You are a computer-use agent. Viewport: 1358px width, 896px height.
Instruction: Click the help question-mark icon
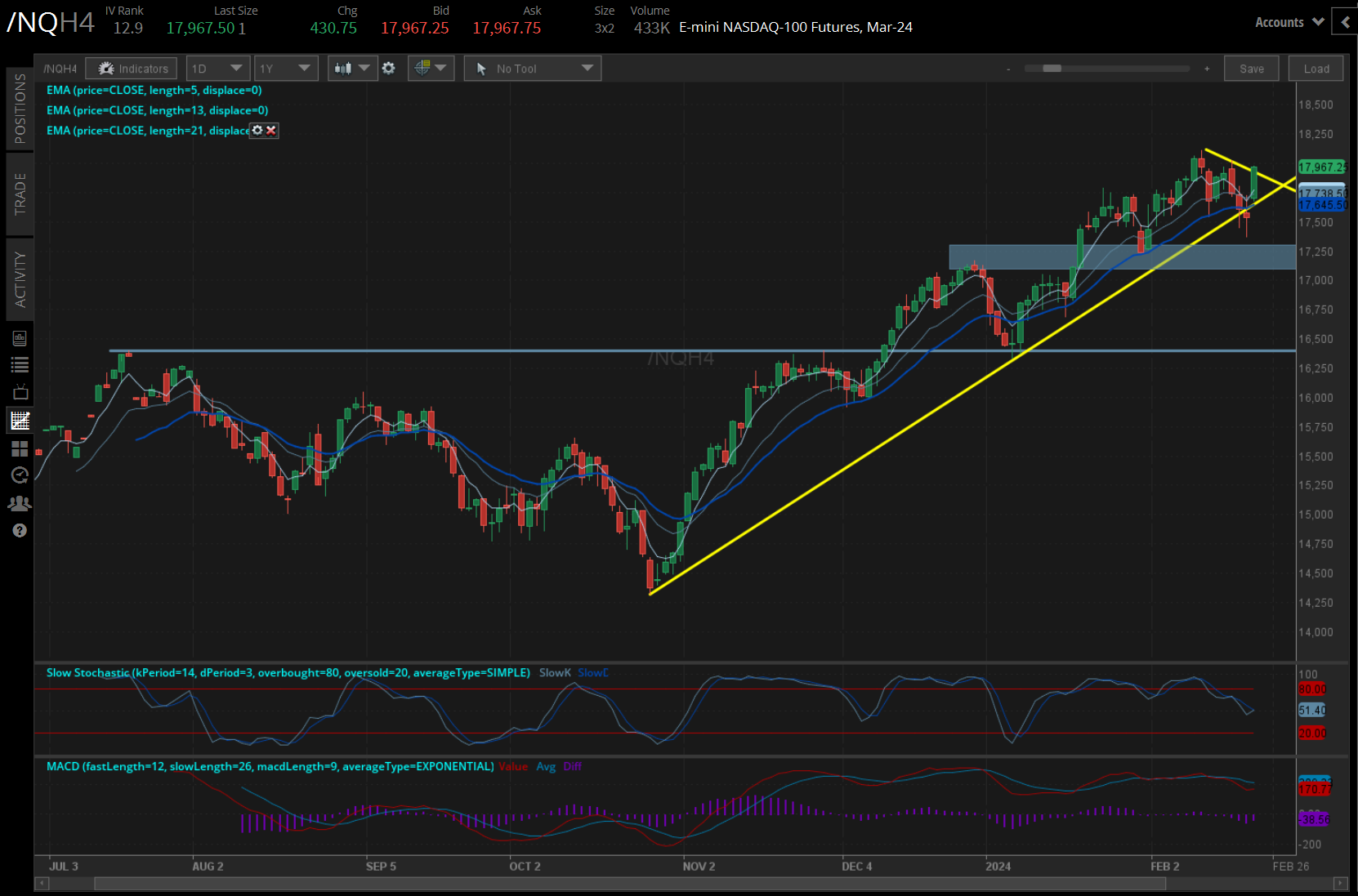pos(20,530)
